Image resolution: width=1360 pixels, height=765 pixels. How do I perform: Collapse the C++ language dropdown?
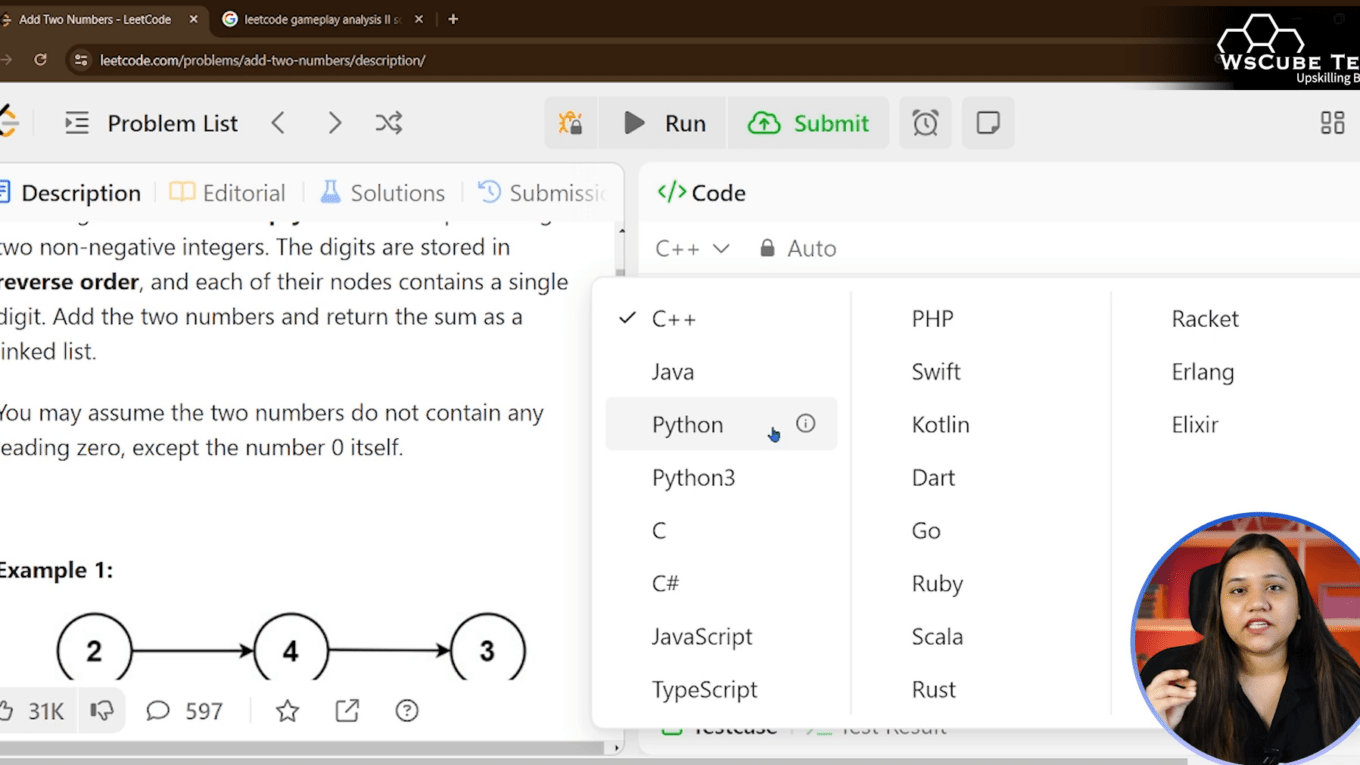[692, 248]
